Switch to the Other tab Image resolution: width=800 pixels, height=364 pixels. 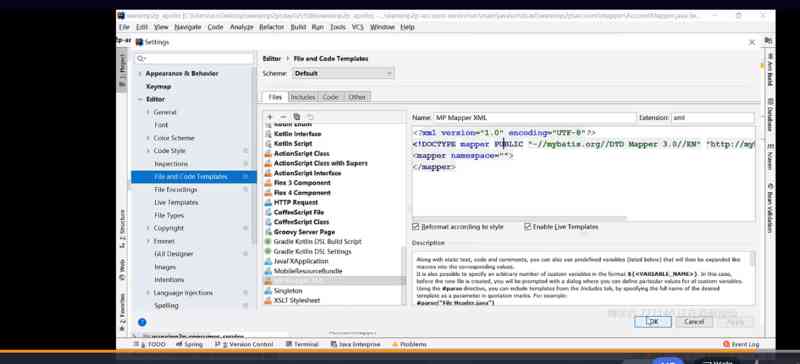(x=357, y=97)
